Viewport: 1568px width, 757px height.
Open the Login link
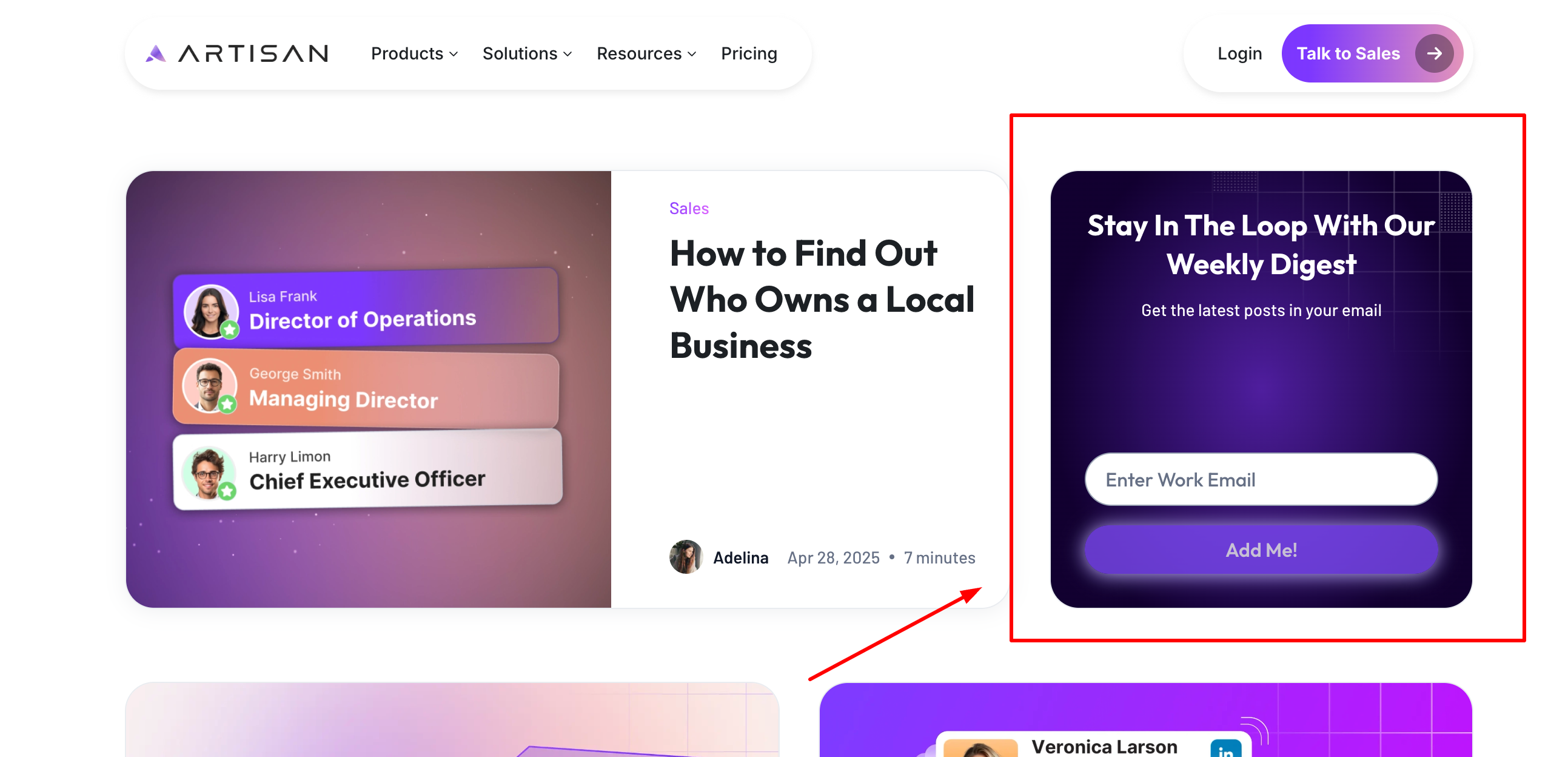tap(1239, 53)
